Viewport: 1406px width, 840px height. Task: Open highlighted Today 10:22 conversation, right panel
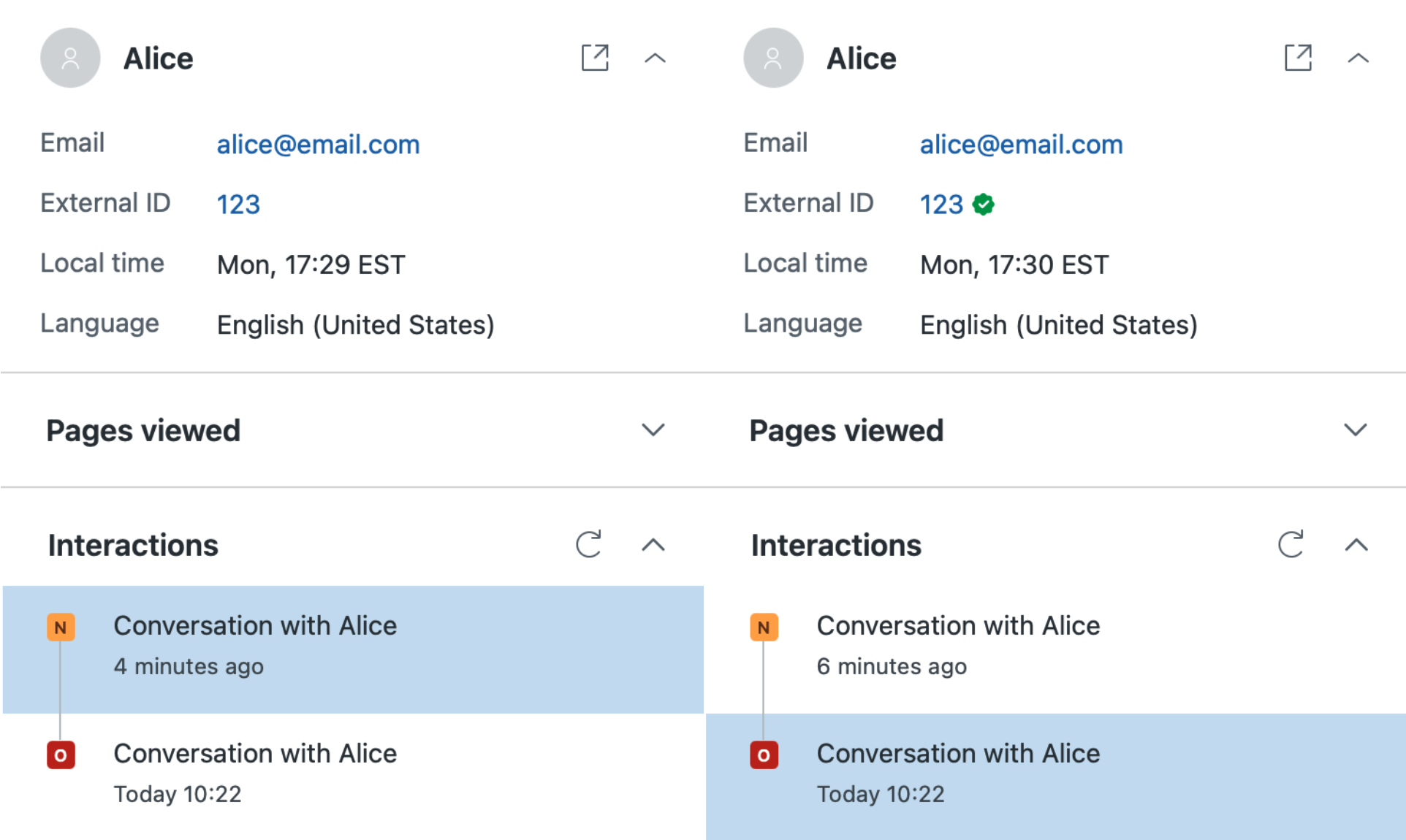coord(1056,776)
